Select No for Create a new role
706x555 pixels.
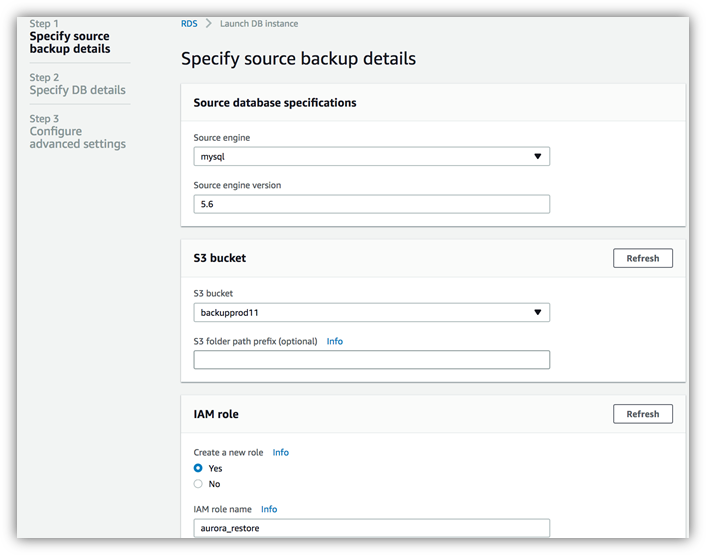click(x=198, y=484)
